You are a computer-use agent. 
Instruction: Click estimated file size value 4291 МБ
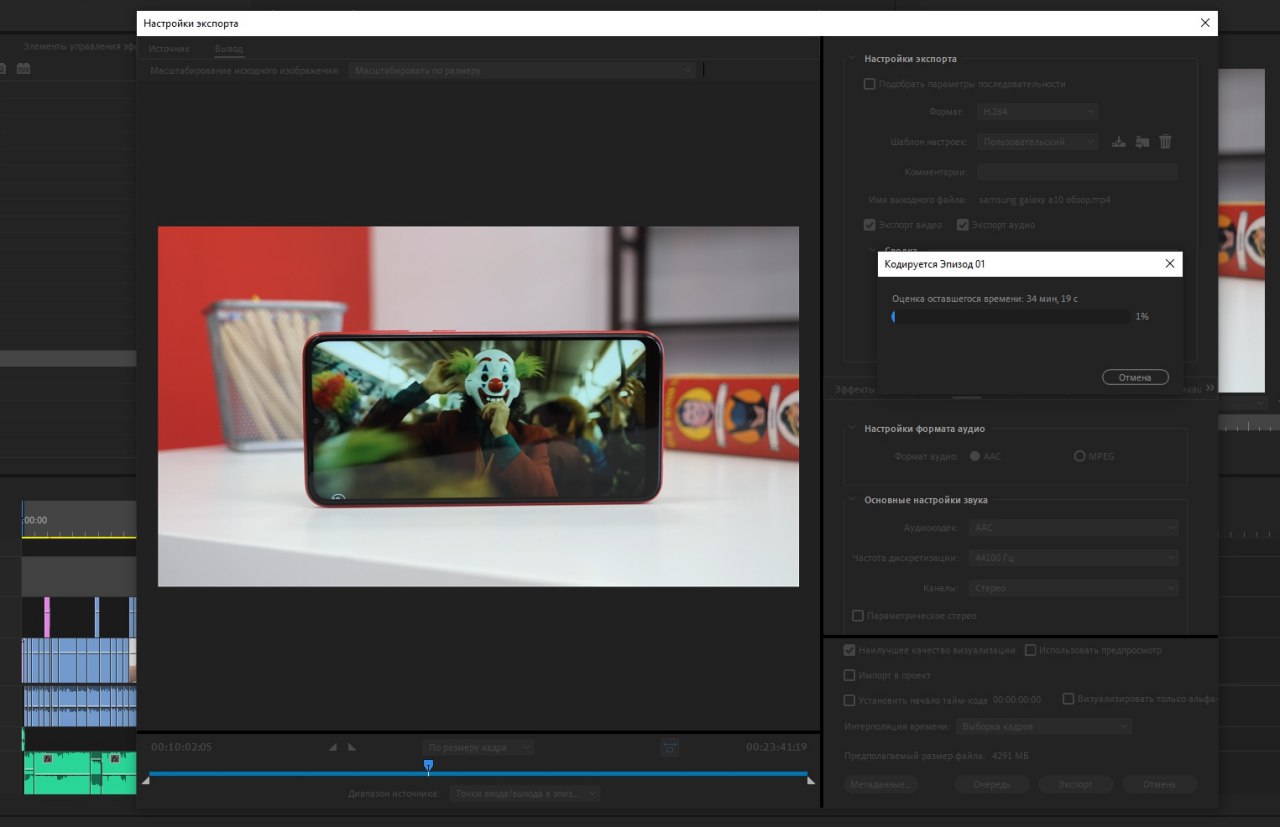tap(1010, 756)
